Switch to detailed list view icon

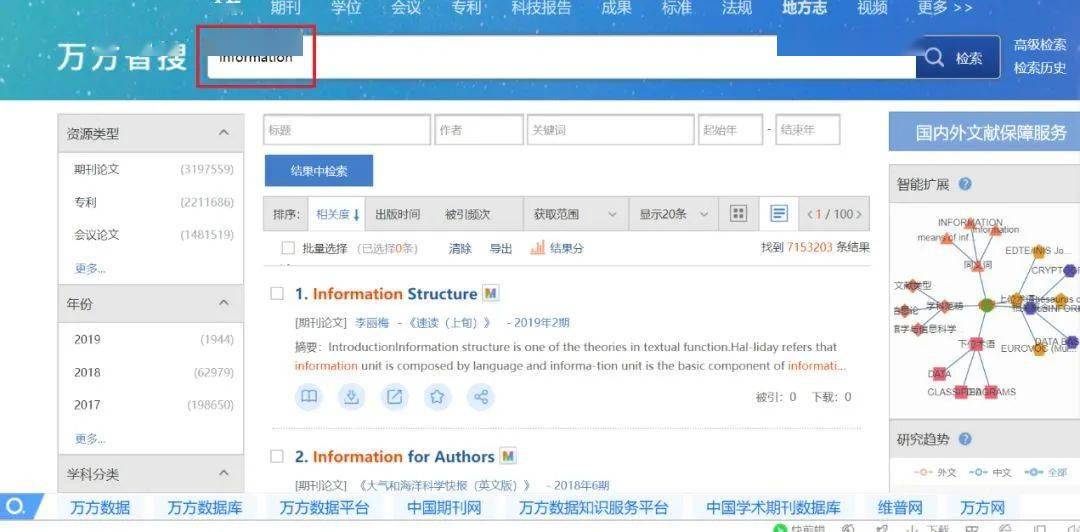click(779, 214)
